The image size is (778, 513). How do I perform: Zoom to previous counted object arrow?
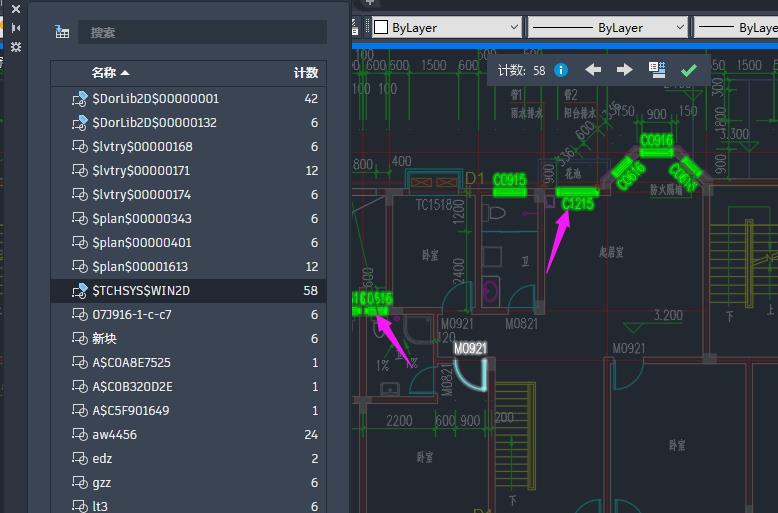[593, 70]
